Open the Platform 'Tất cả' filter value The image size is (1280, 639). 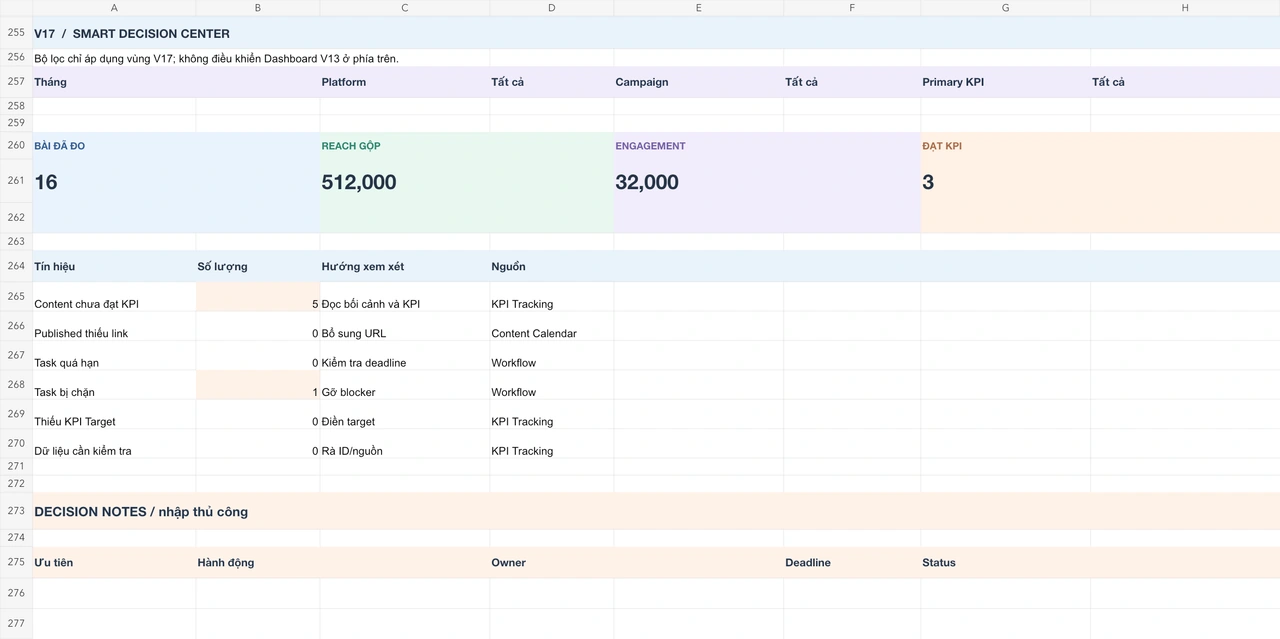point(508,82)
